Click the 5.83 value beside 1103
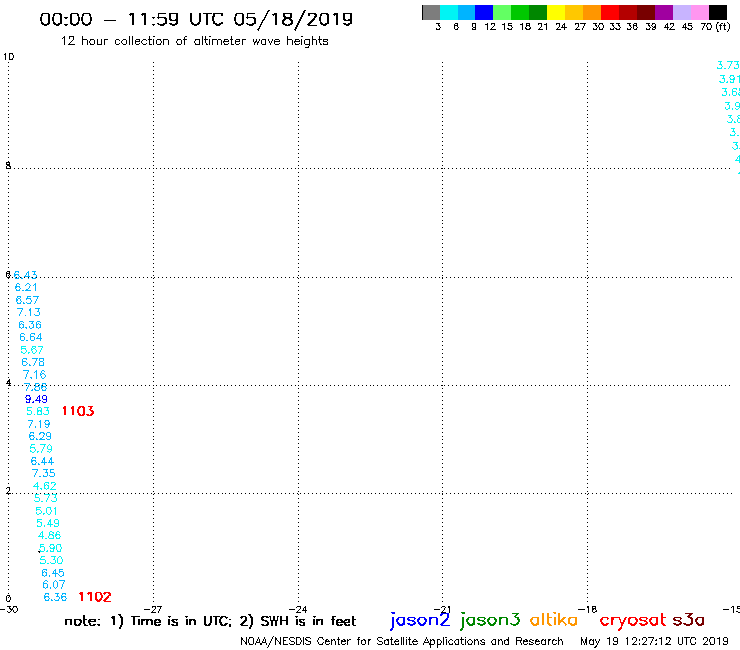The width and height of the screenshot is (740, 650). [x=38, y=411]
